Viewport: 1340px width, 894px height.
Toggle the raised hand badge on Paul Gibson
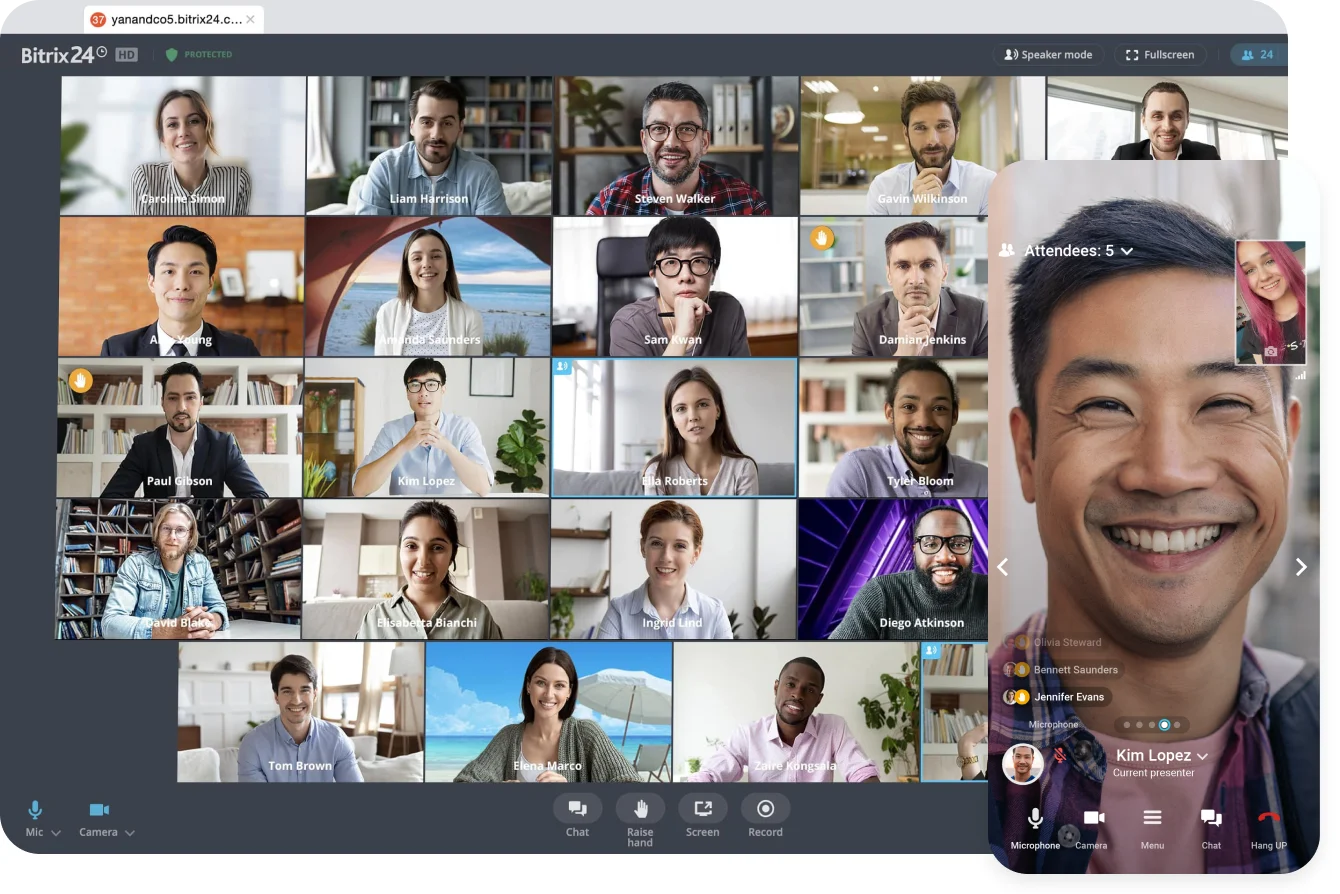point(78,381)
